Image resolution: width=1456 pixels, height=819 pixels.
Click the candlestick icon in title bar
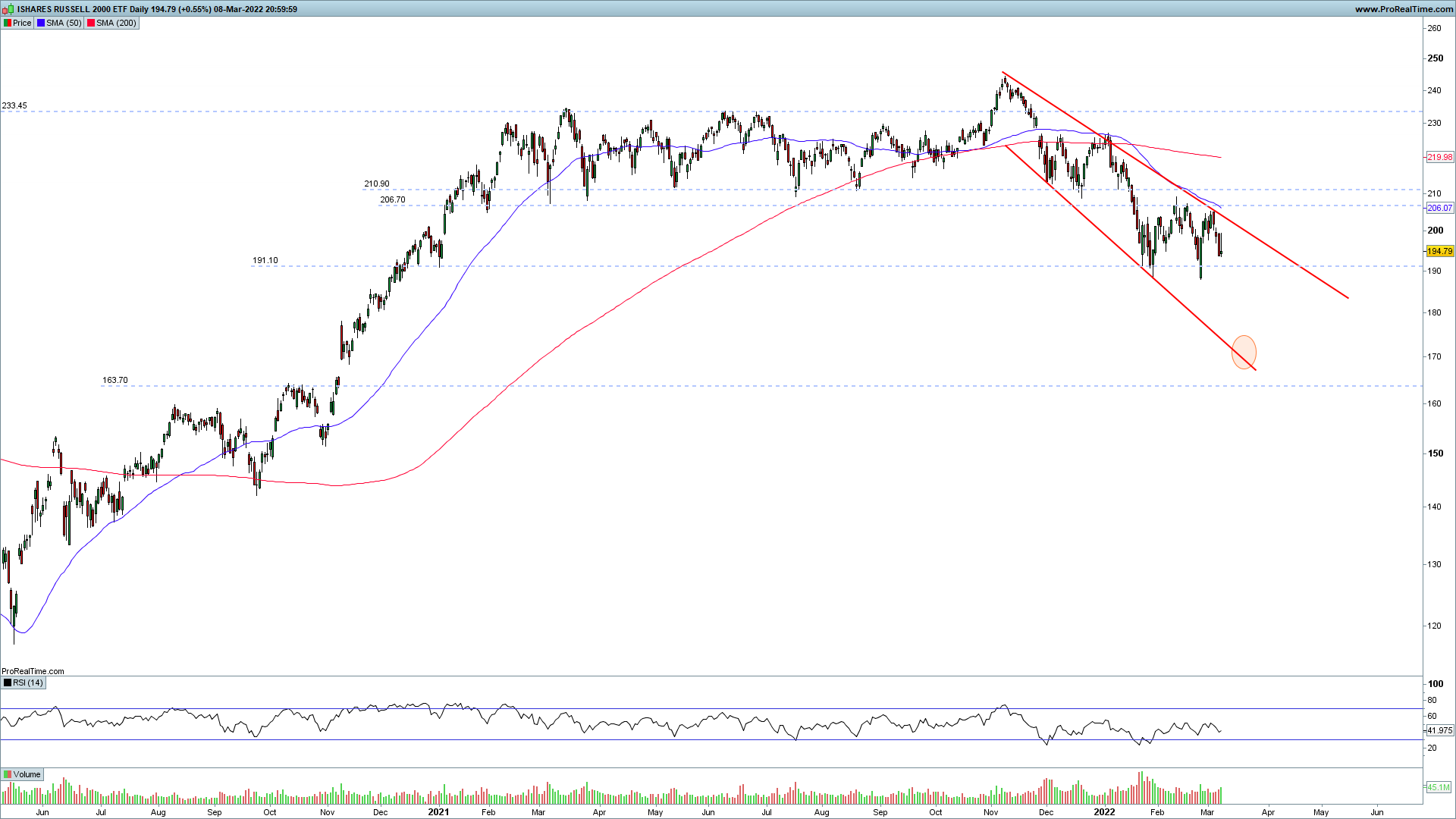tap(9, 9)
